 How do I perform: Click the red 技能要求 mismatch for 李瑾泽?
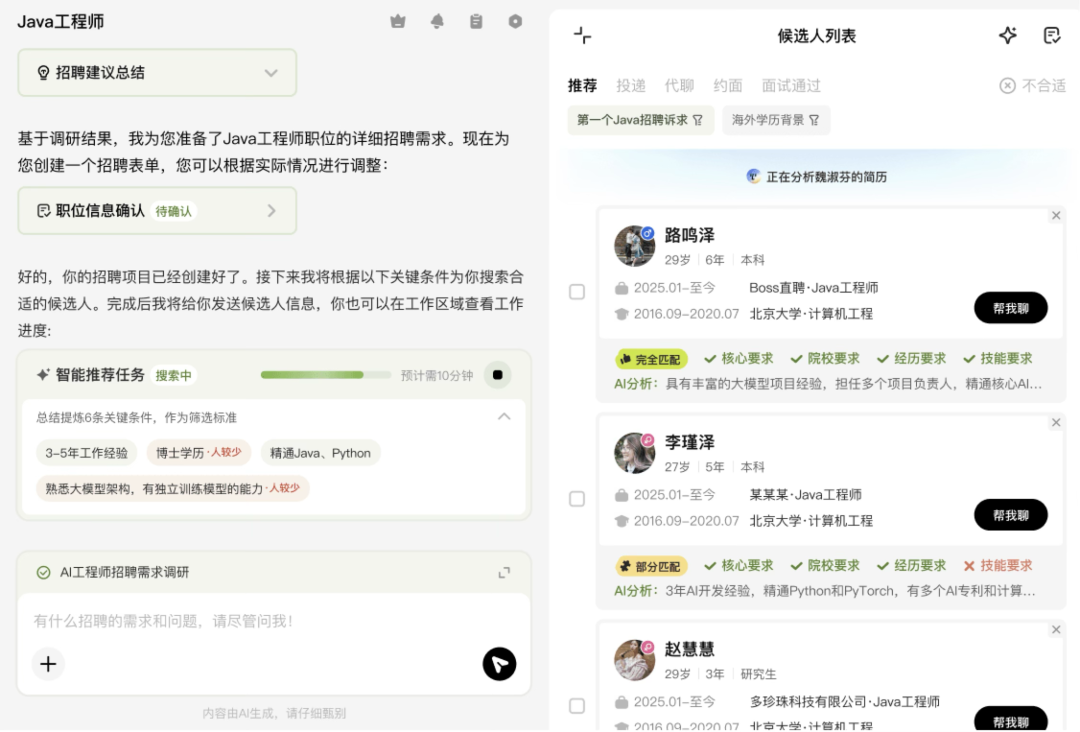click(998, 566)
